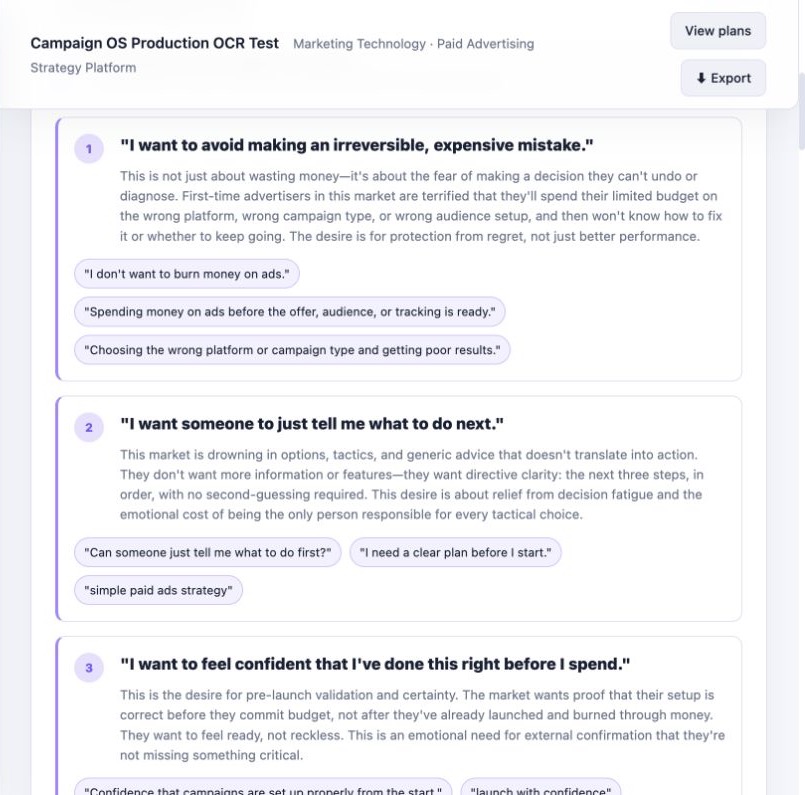
Task: Click the "Spending money on ads before the offer" chip
Action: tap(290, 312)
